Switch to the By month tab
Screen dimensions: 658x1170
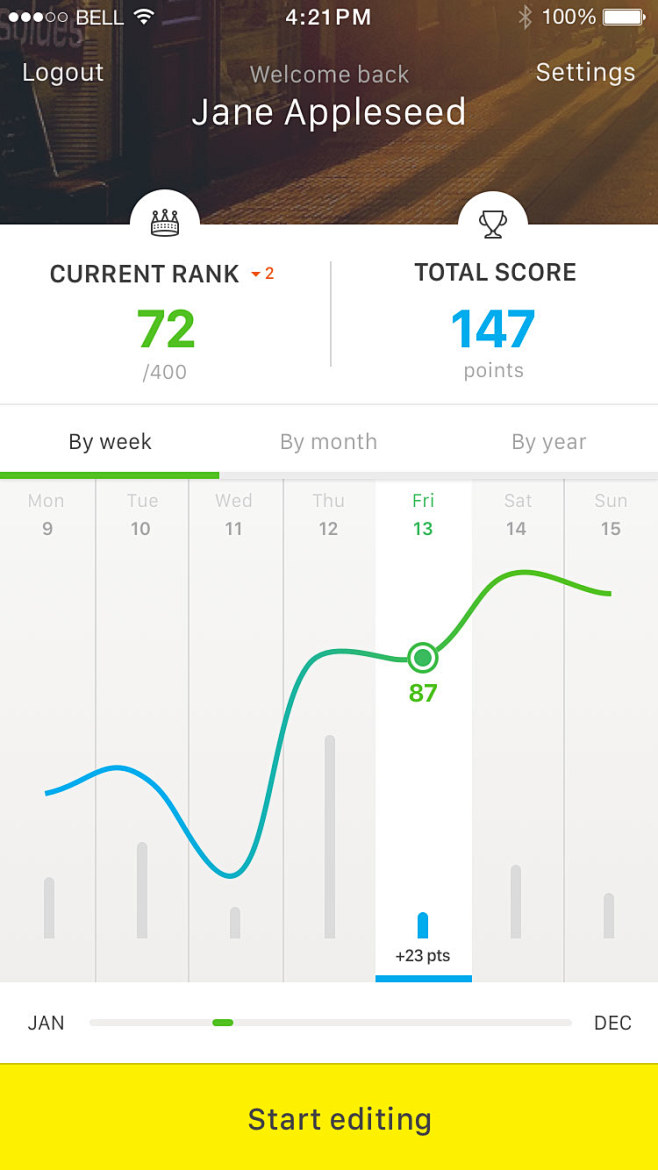(329, 442)
